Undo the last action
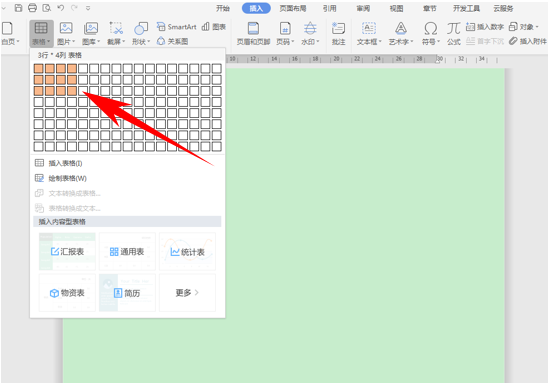 pos(60,8)
